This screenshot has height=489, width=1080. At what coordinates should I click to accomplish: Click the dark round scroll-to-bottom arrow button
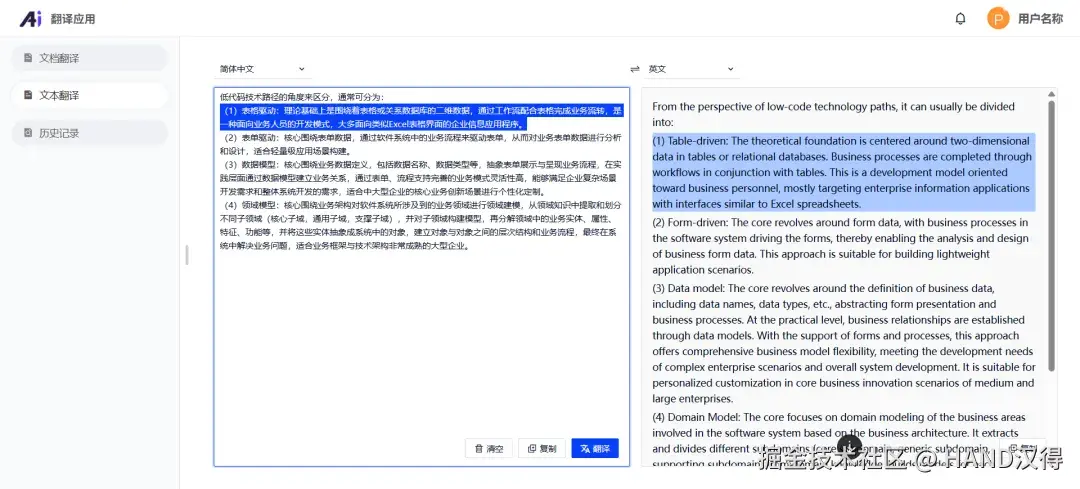pos(851,445)
